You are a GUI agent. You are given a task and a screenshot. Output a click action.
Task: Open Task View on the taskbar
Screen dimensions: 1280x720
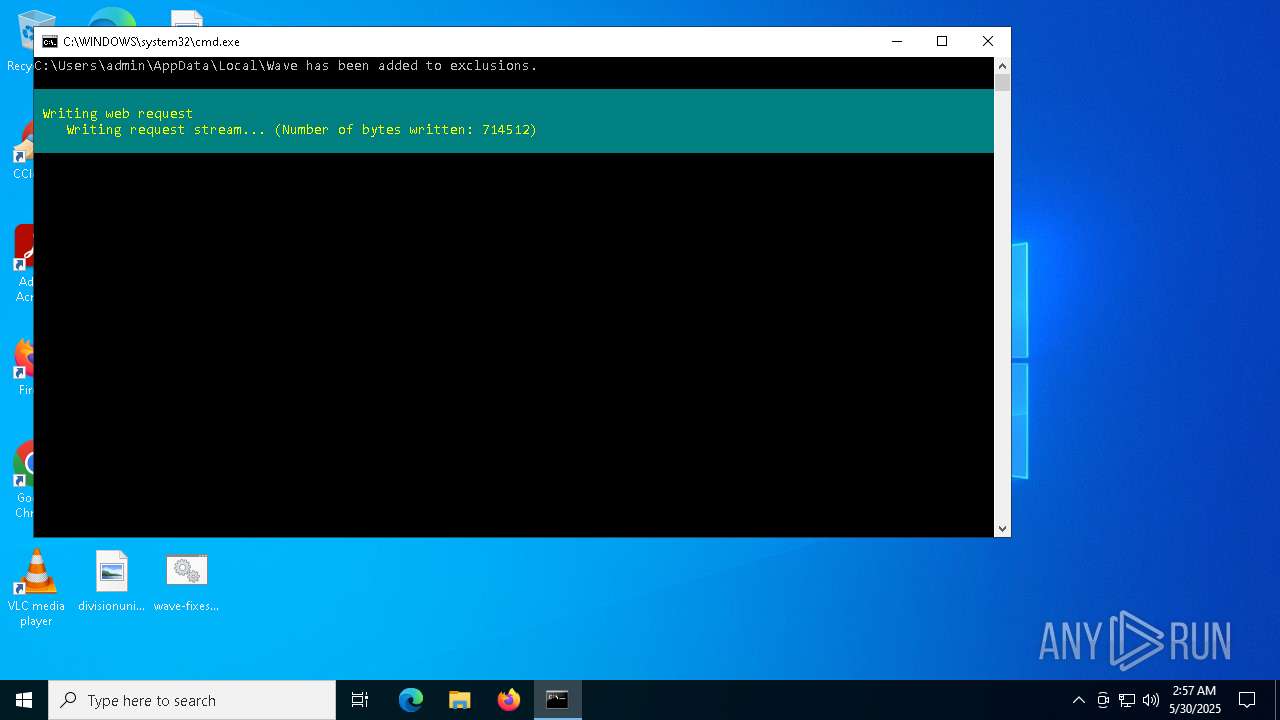point(360,700)
